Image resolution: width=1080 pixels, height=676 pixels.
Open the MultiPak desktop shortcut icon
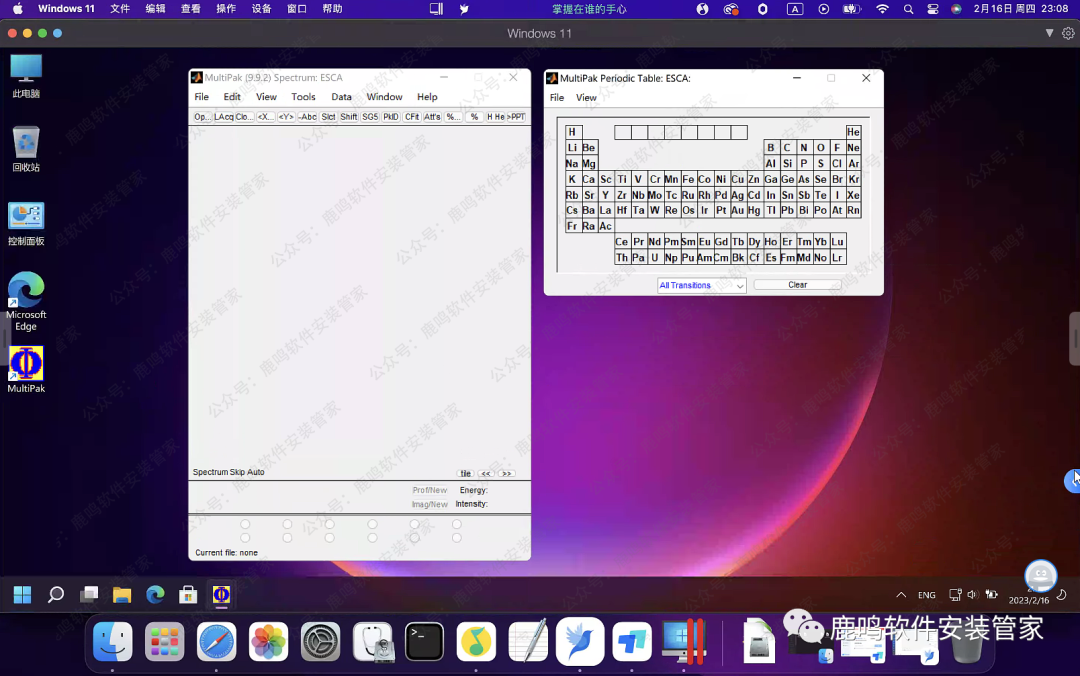click(26, 364)
